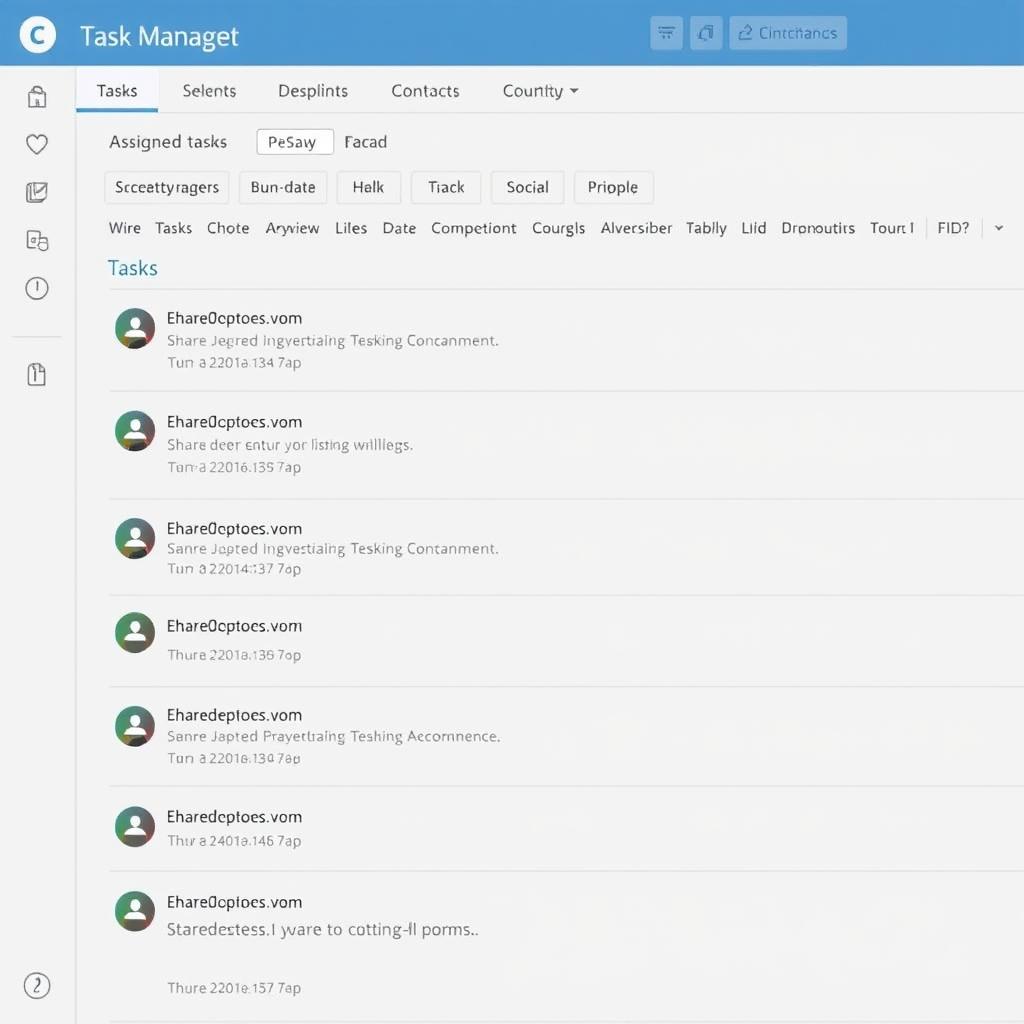
Task: Click the Cintcitancs share button
Action: [x=788, y=33]
